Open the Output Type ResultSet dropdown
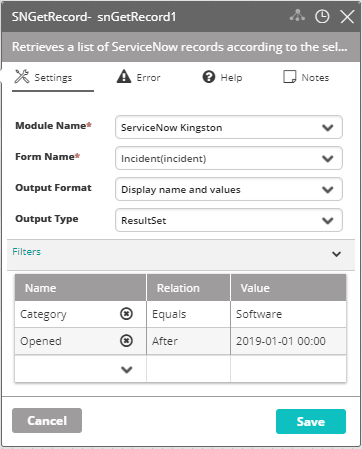Viewport: 362px width, 449px height. [229, 220]
